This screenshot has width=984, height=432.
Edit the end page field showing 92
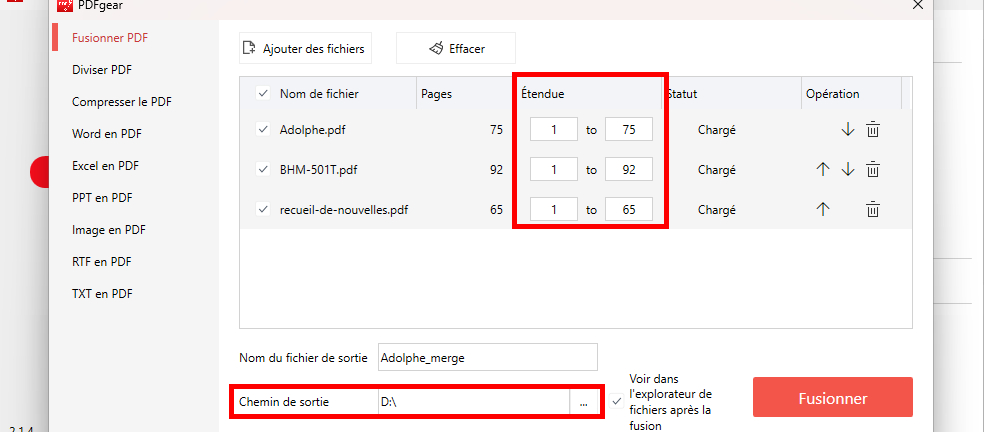pyautogui.click(x=629, y=170)
